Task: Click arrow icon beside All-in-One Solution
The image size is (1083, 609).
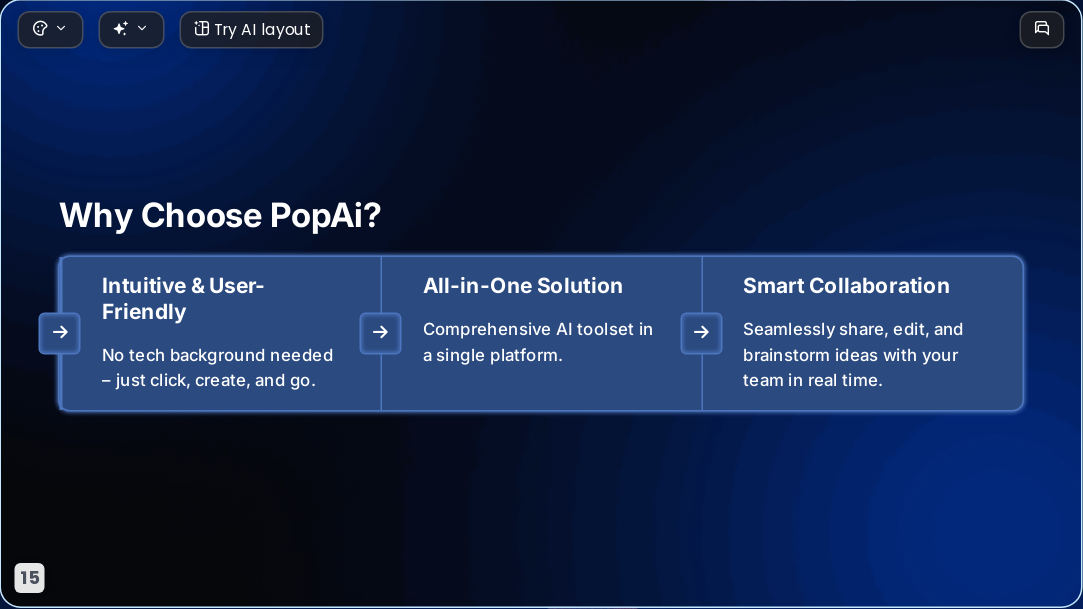Action: pos(381,333)
